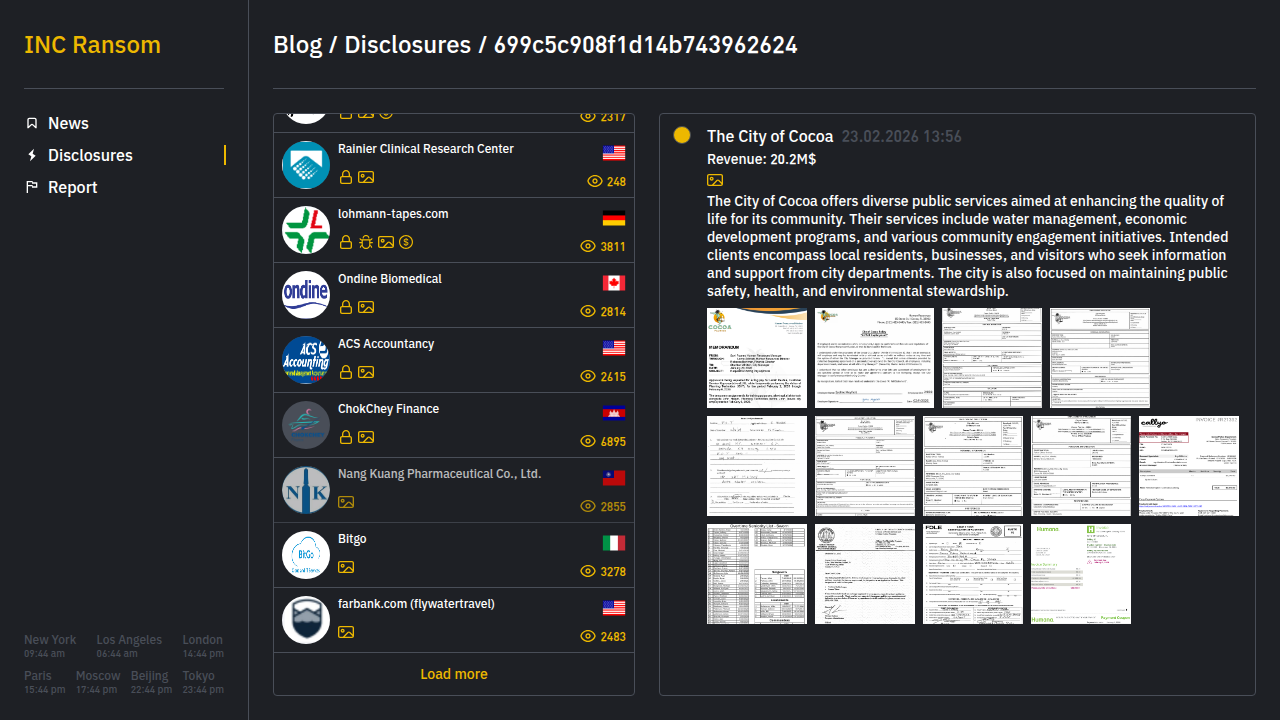Open the News page in sidebar
Image resolution: width=1280 pixels, height=720 pixels.
point(68,123)
